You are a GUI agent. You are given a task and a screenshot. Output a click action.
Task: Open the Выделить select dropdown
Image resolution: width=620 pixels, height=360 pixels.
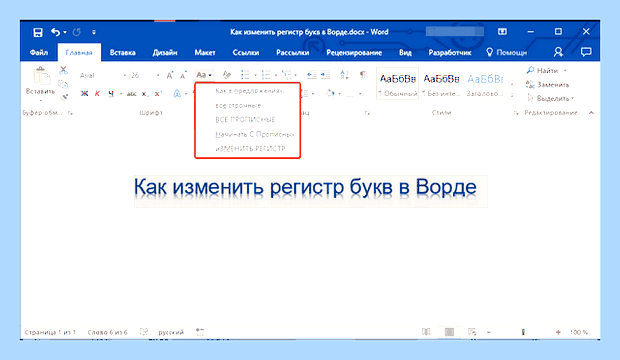coord(550,99)
